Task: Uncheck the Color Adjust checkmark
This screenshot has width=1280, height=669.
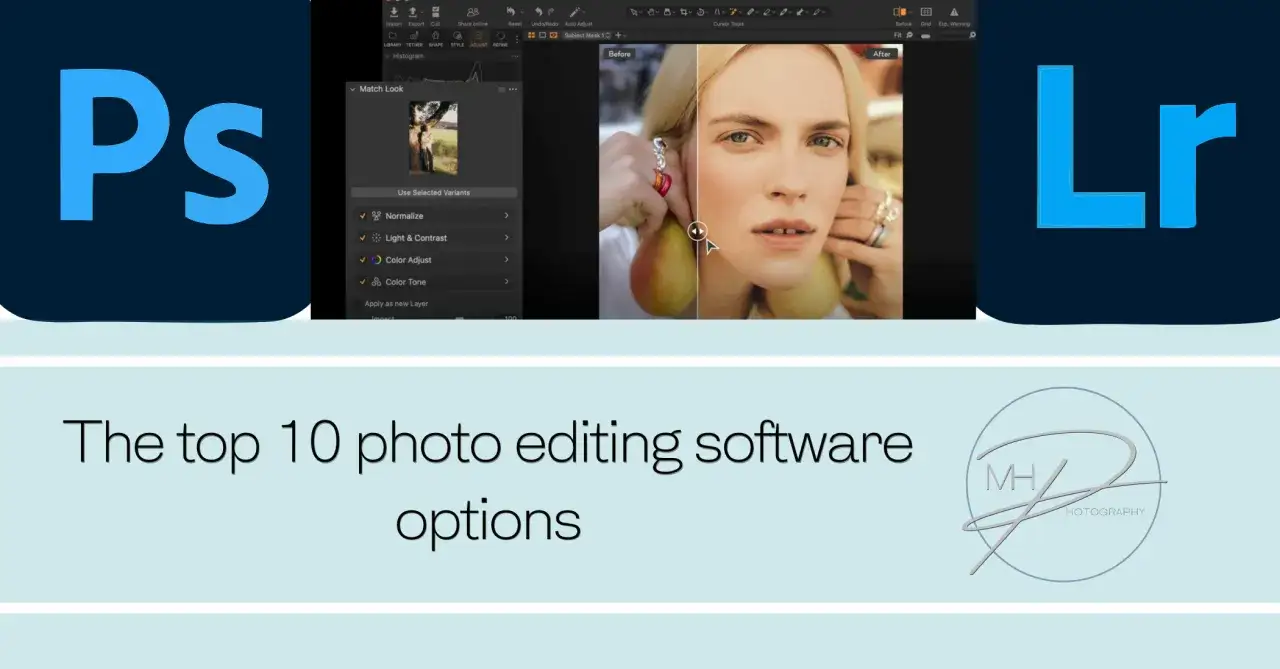Action: tap(362, 260)
